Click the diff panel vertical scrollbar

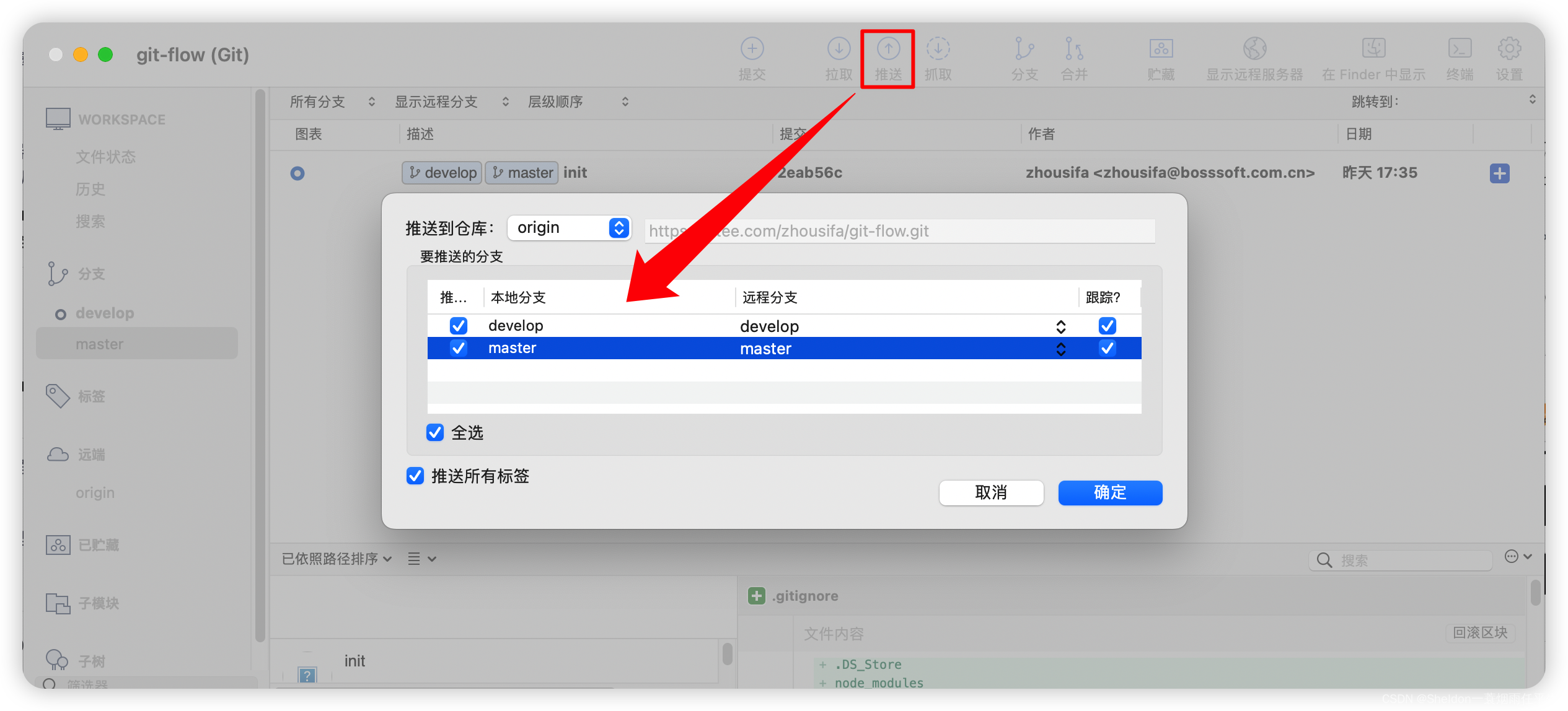(1535, 593)
